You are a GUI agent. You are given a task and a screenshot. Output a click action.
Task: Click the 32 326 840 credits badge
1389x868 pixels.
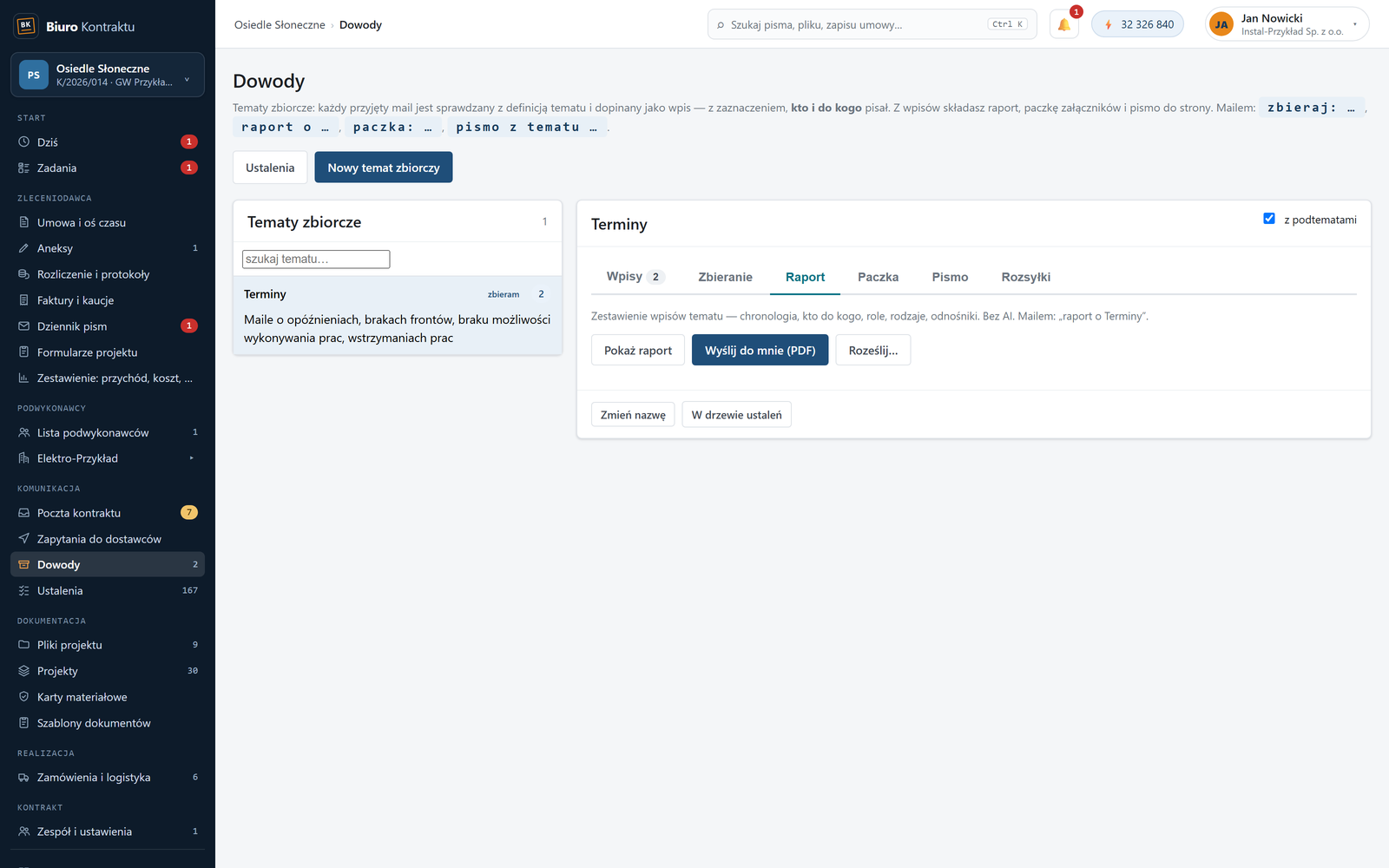click(1137, 24)
